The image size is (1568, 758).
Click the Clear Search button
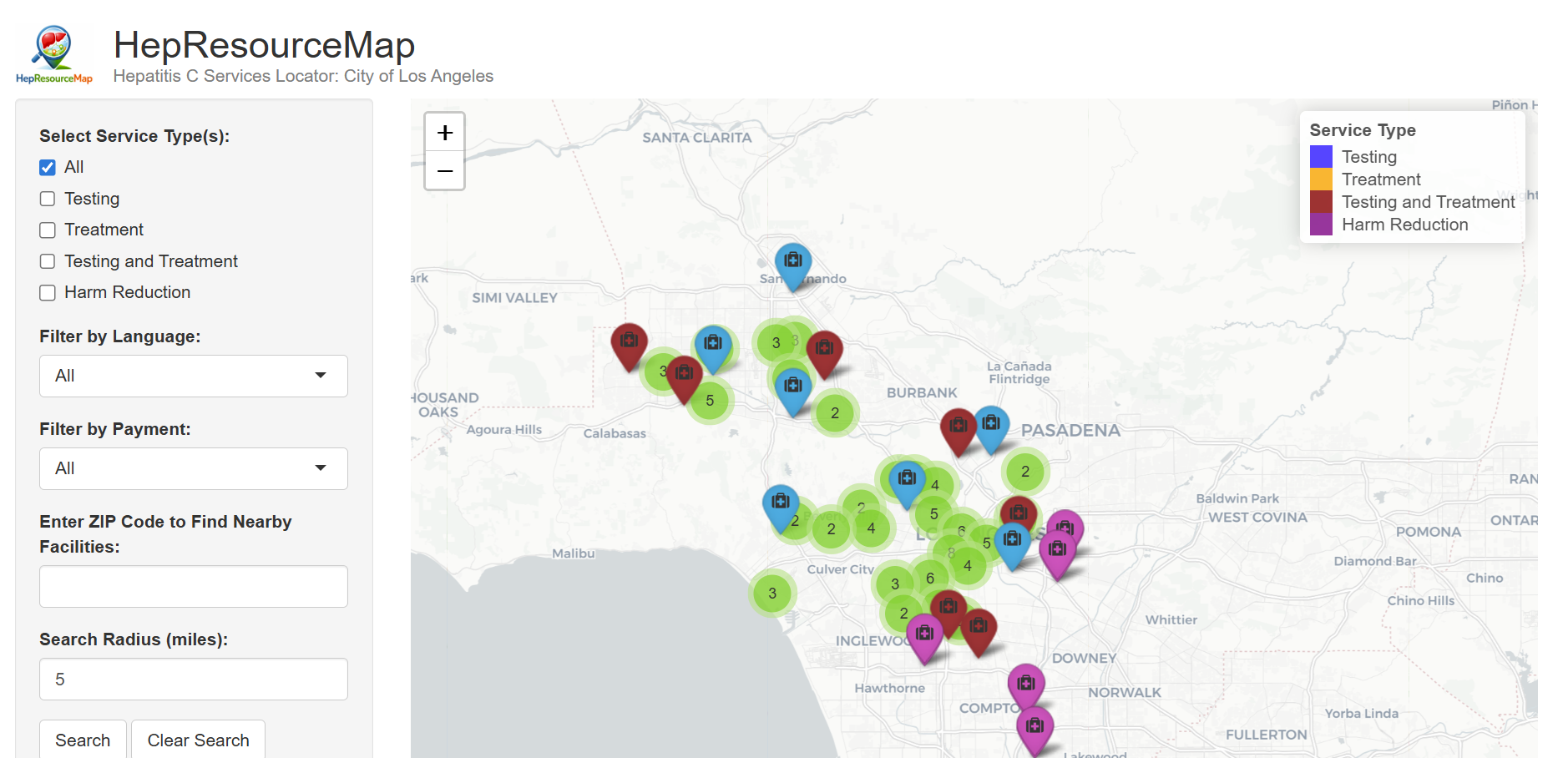(198, 740)
